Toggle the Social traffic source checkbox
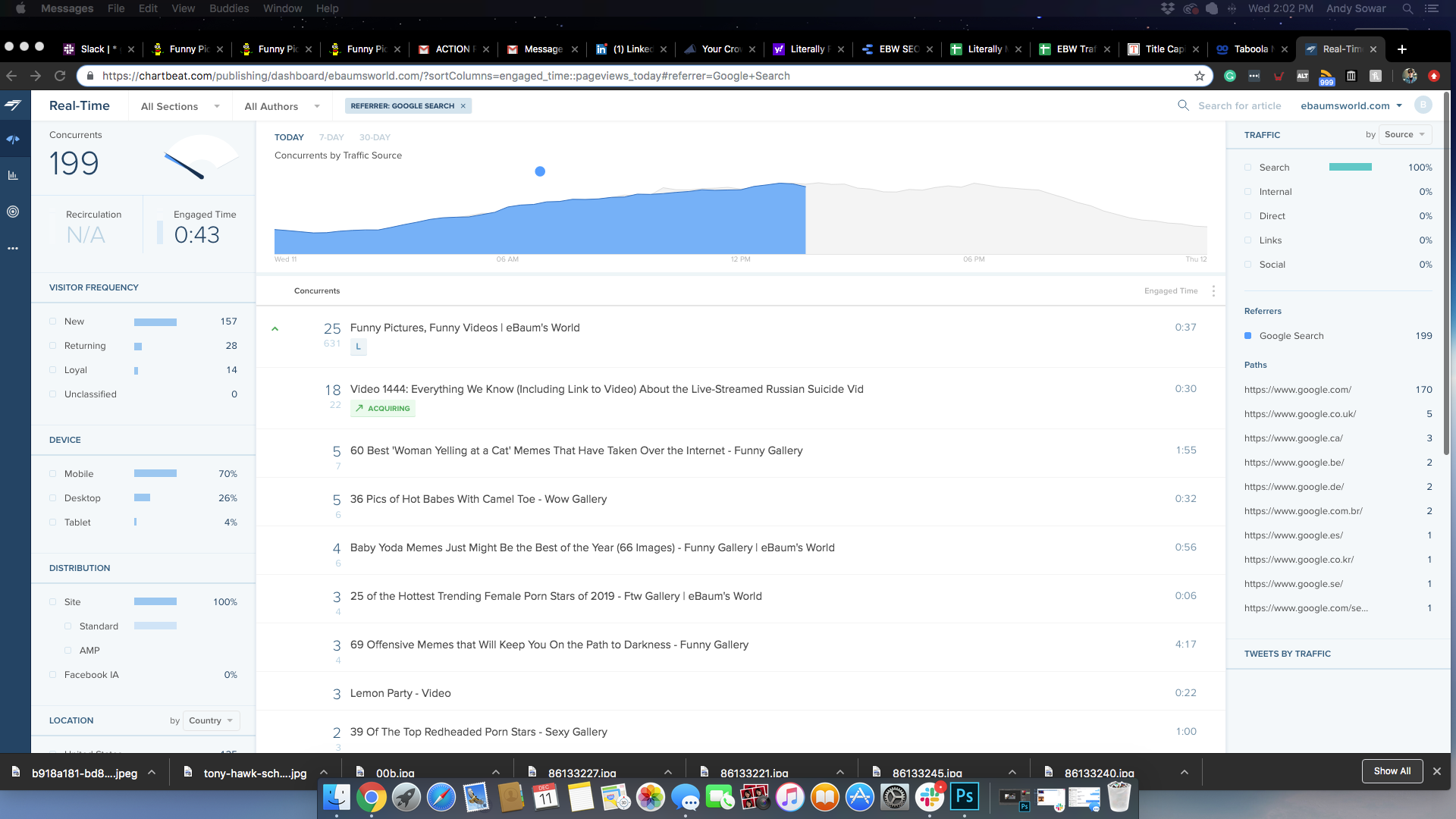The height and width of the screenshot is (819, 1456). (1248, 265)
